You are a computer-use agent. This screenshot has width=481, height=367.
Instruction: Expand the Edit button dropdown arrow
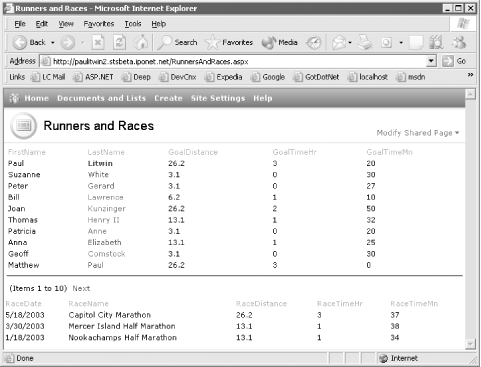point(401,43)
